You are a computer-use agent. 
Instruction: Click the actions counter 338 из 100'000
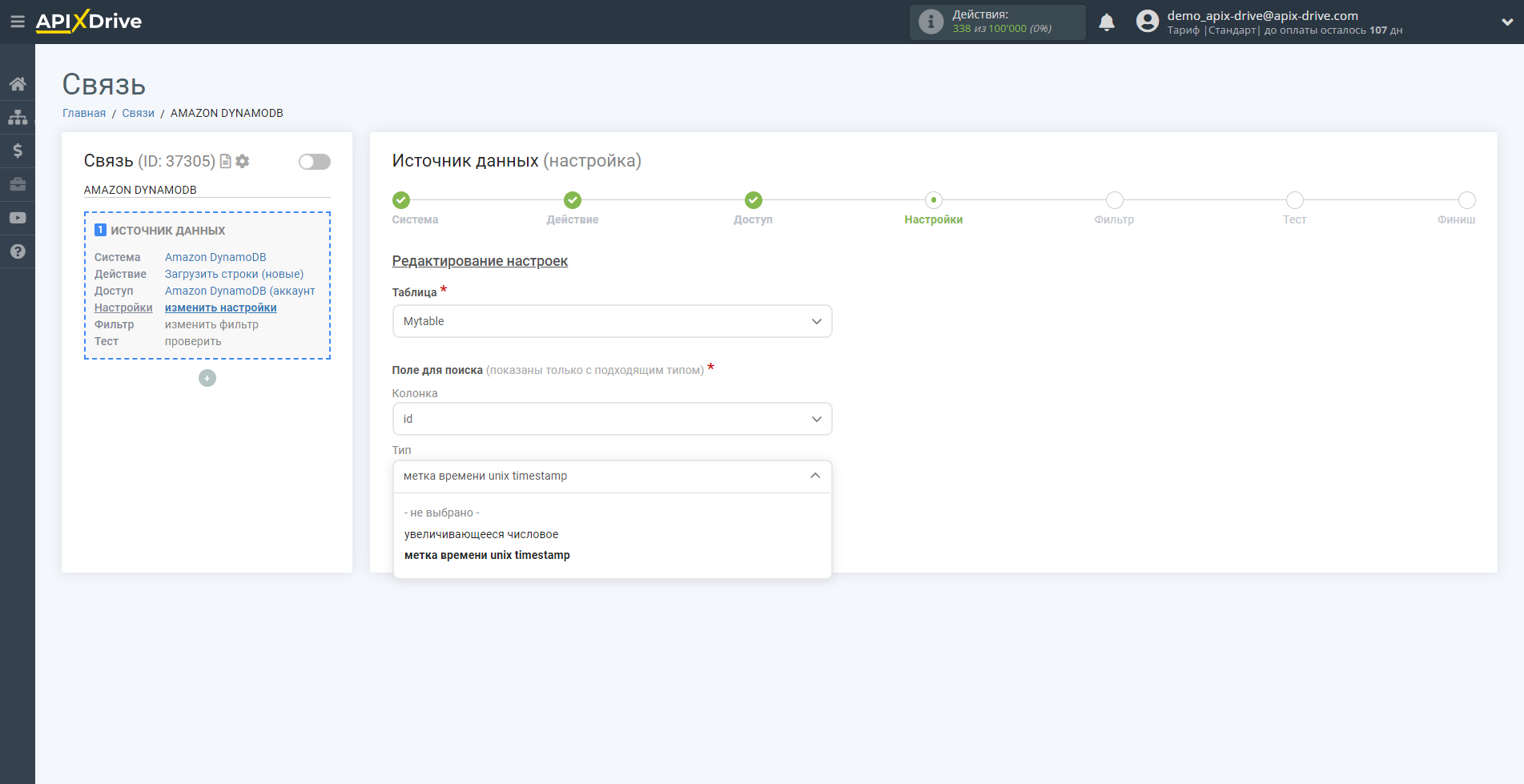tap(1002, 29)
